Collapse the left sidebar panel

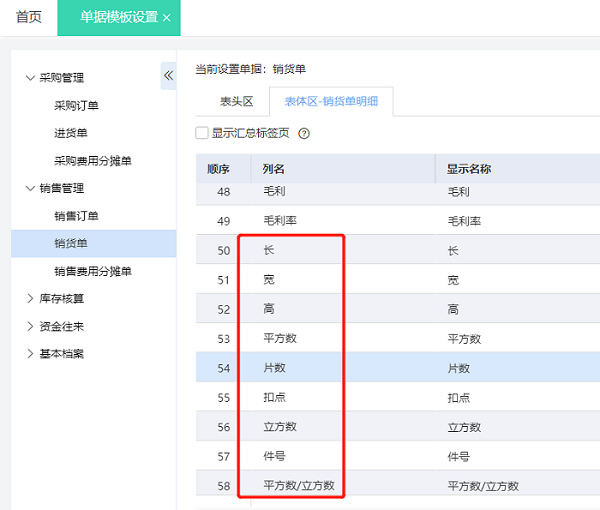[168, 76]
